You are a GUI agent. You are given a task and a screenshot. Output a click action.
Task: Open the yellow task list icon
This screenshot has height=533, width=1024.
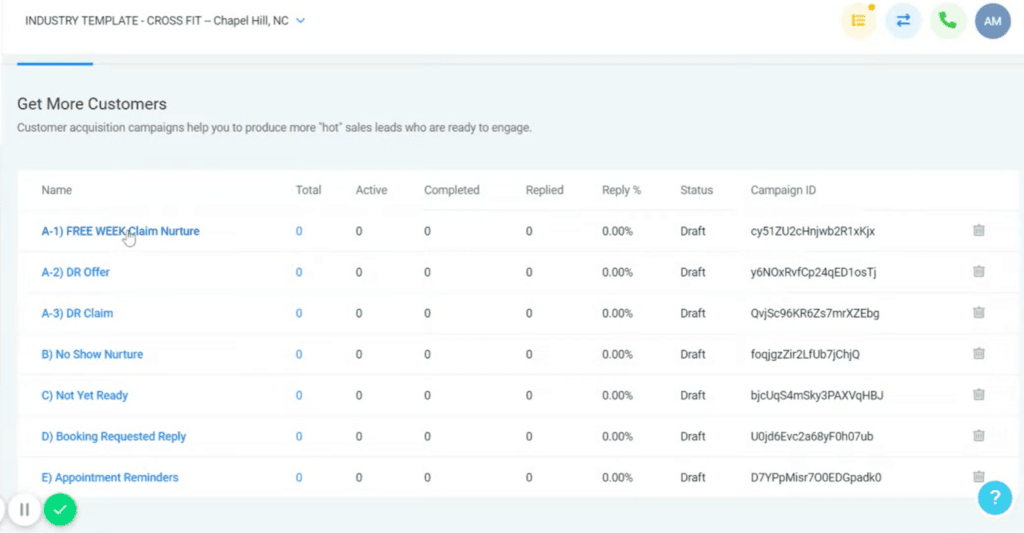click(x=859, y=21)
